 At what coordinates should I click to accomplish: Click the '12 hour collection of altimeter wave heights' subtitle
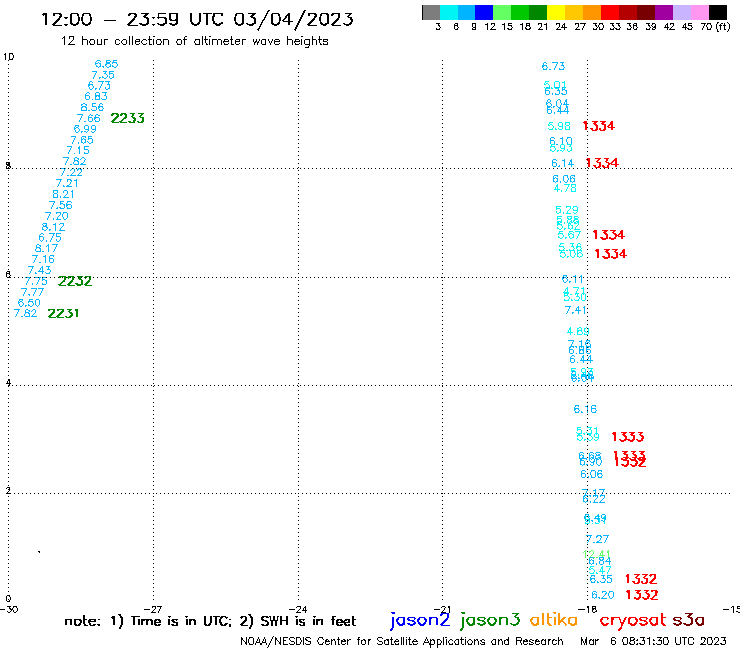pos(194,41)
